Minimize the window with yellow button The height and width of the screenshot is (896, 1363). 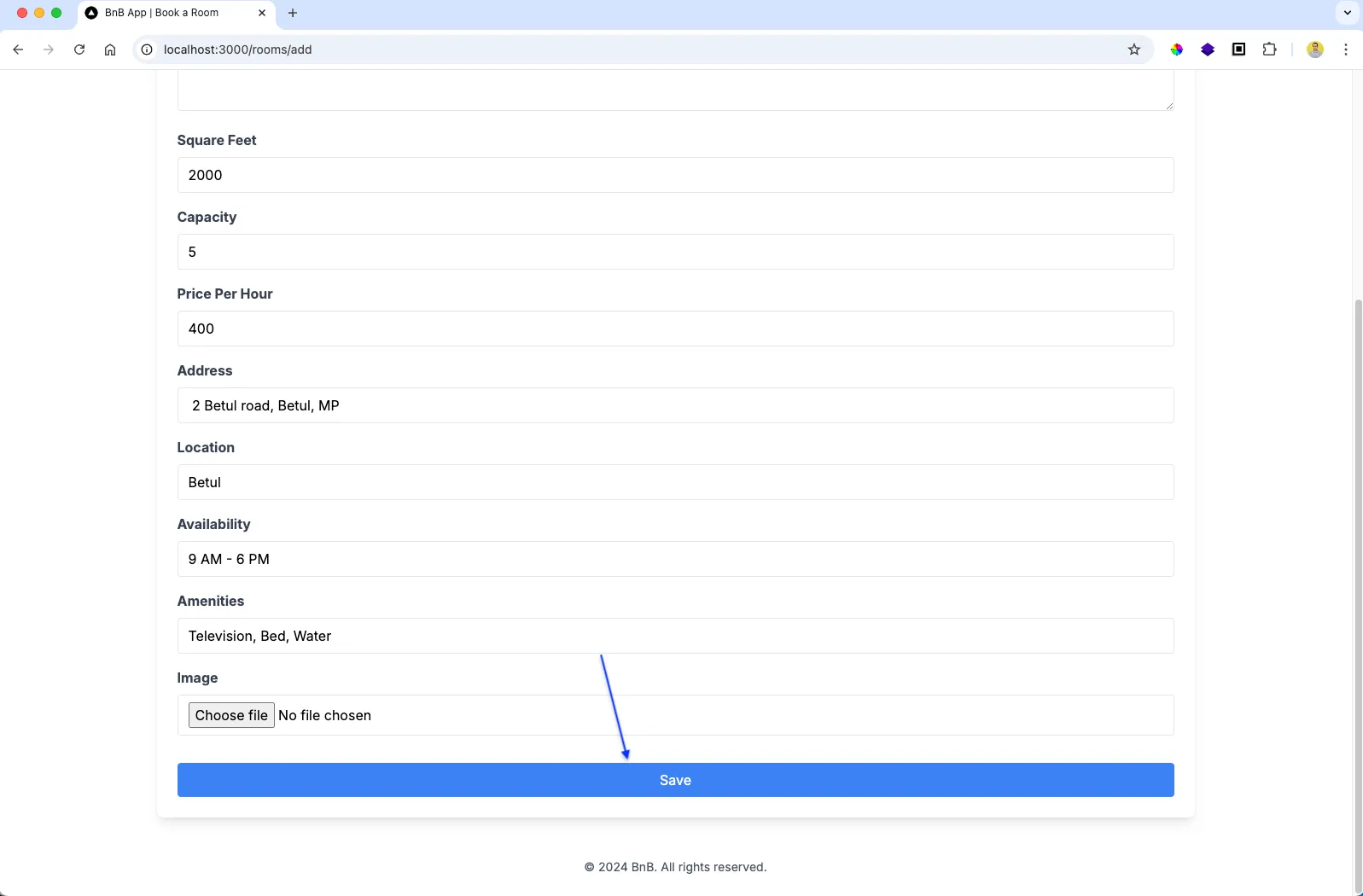pyautogui.click(x=39, y=13)
